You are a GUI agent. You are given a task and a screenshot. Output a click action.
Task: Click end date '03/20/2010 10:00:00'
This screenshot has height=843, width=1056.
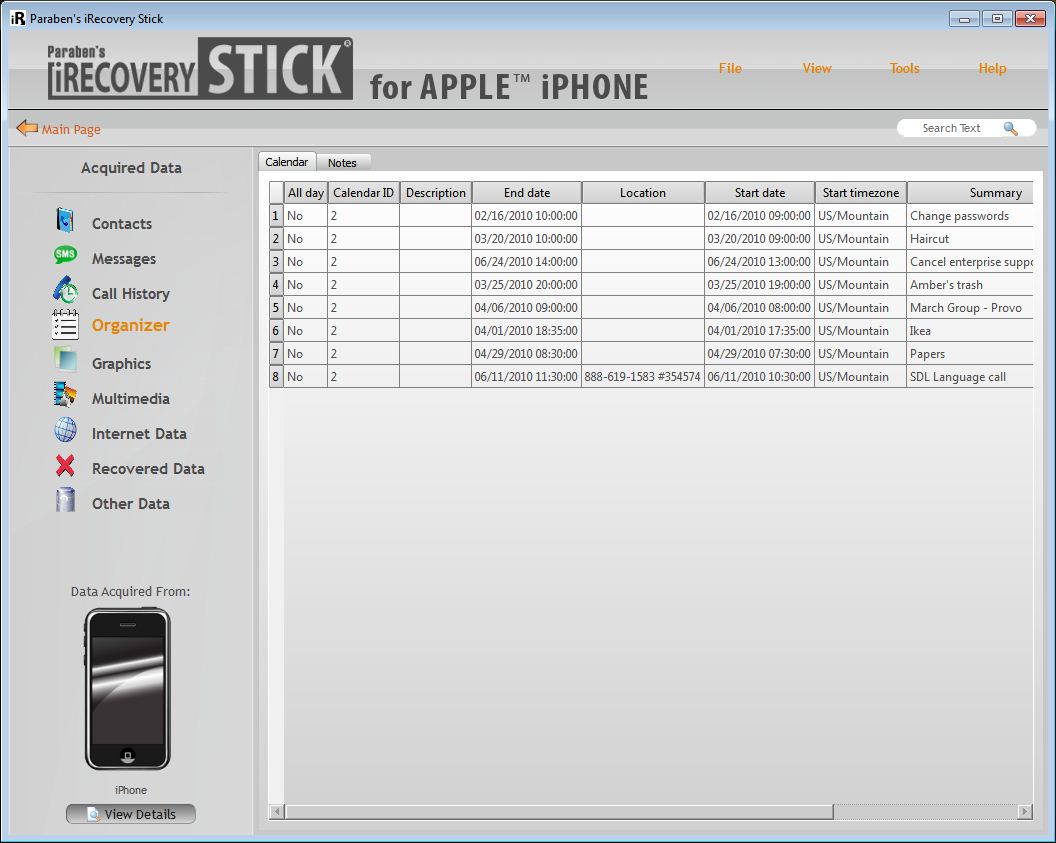527,238
